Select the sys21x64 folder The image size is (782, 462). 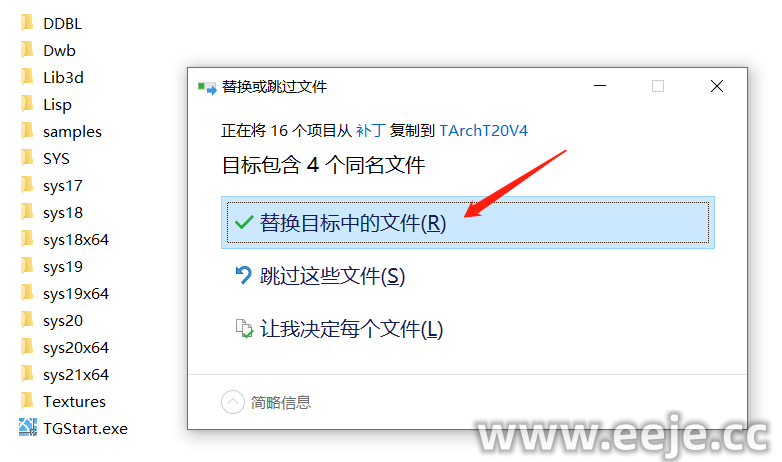click(65, 374)
